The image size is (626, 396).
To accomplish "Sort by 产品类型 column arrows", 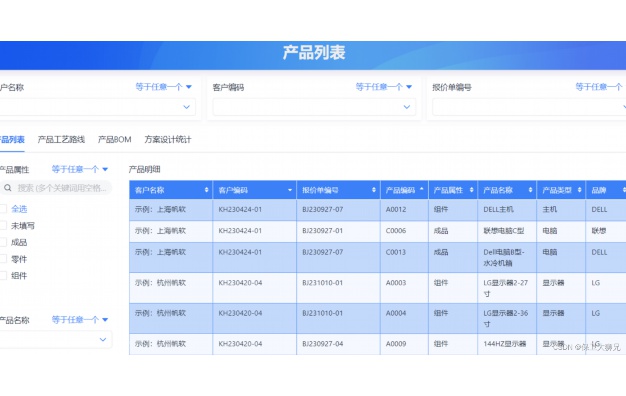I will tap(580, 190).
